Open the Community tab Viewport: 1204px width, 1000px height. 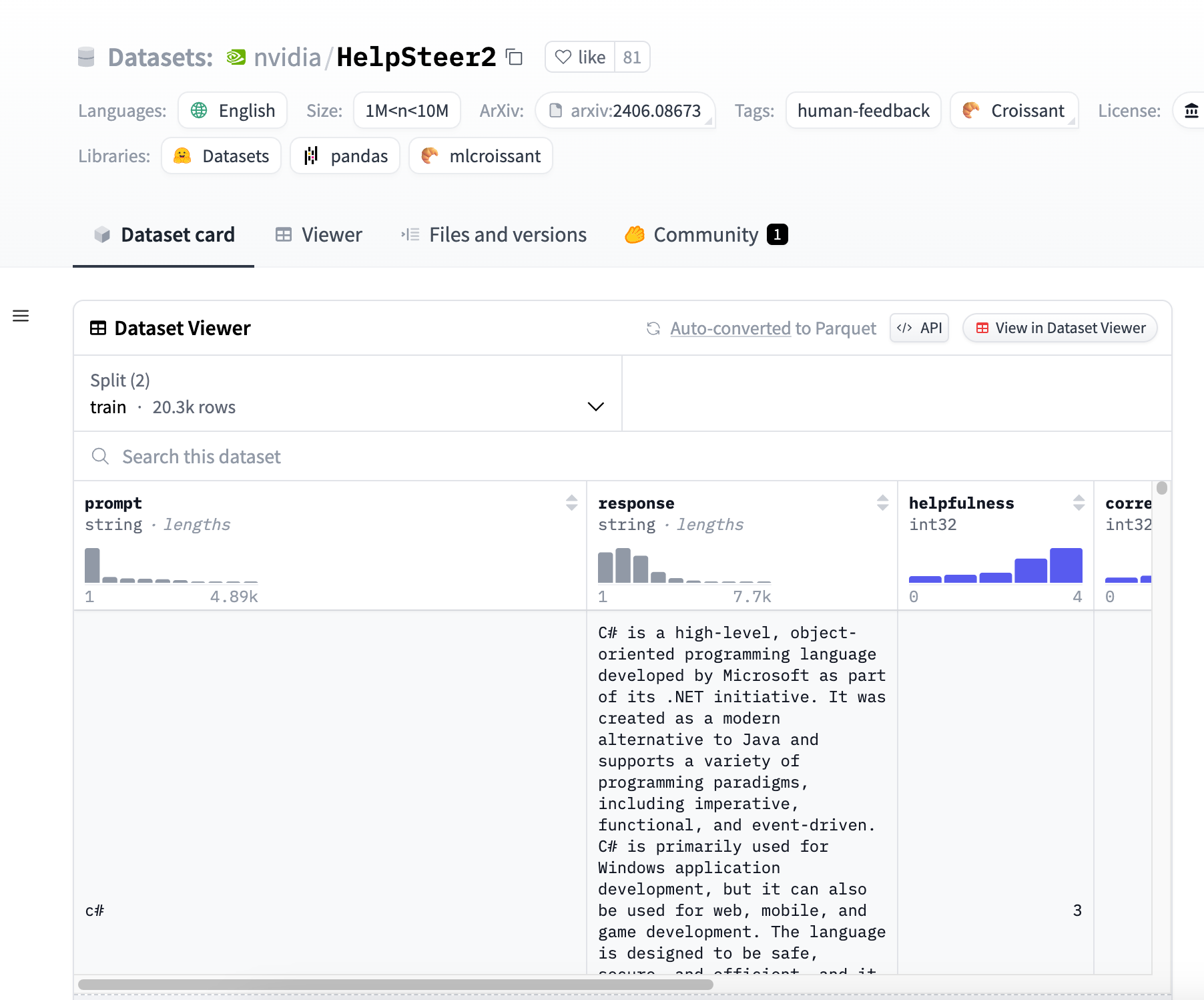pos(706,235)
